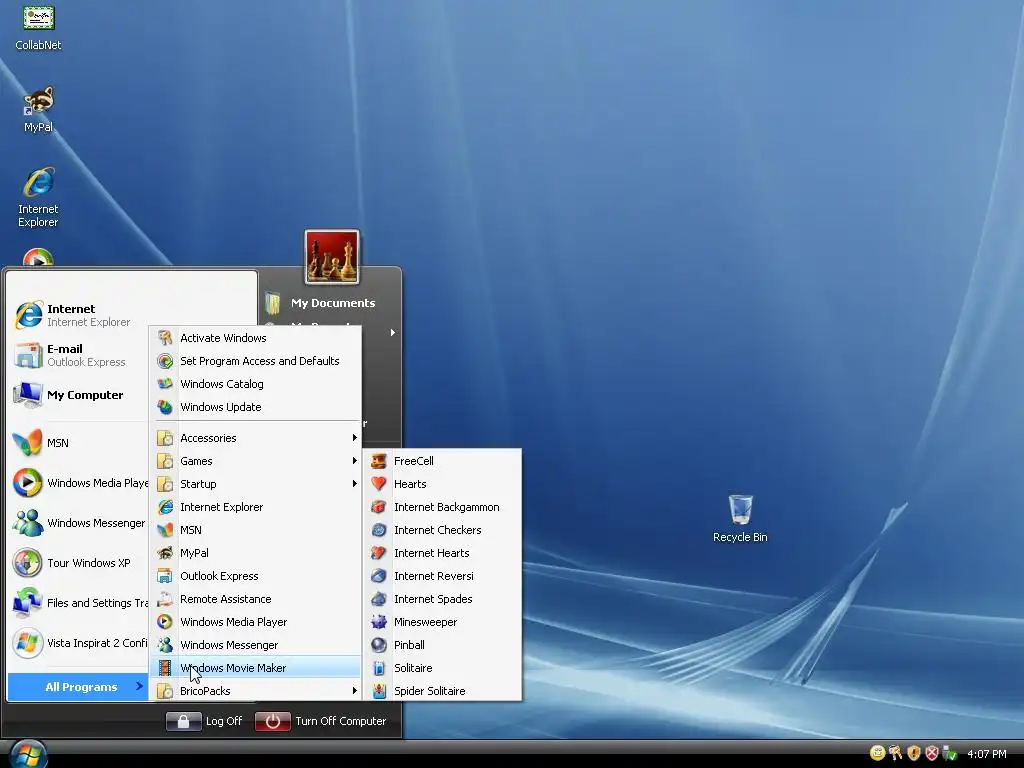The height and width of the screenshot is (768, 1024).
Task: Click the keys activation tray icon
Action: pyautogui.click(x=895, y=753)
